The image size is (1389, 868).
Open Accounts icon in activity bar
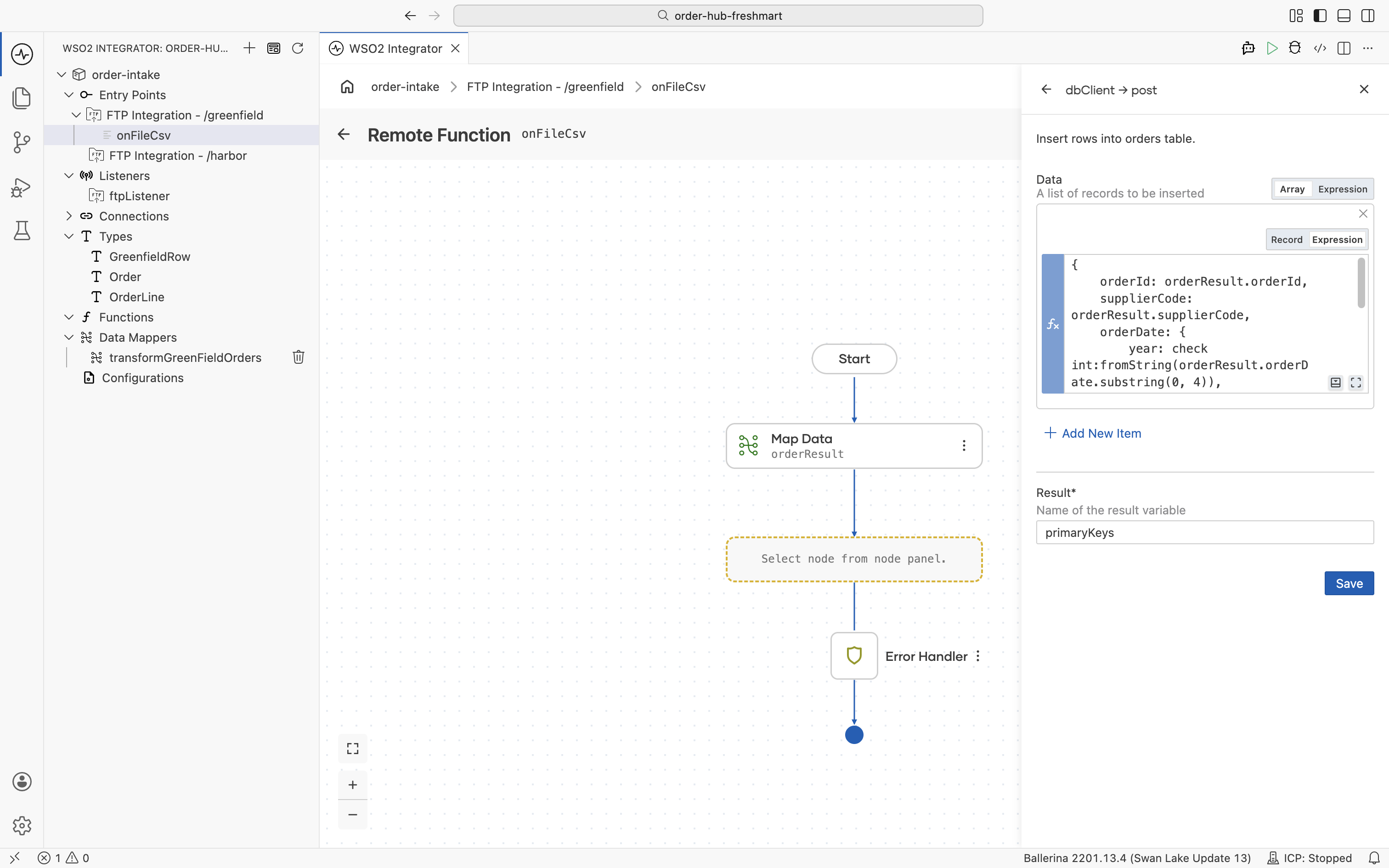[x=22, y=782]
